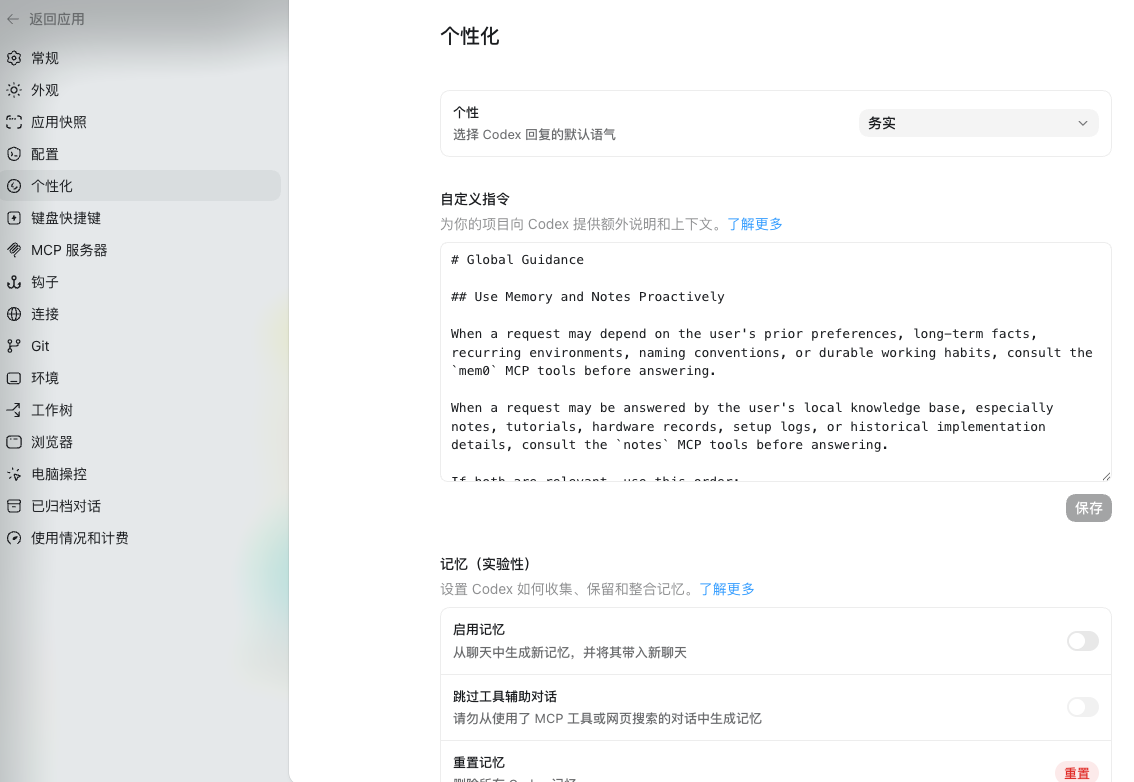Open 外观 settings section
This screenshot has height=782, width=1134.
pyautogui.click(x=140, y=90)
